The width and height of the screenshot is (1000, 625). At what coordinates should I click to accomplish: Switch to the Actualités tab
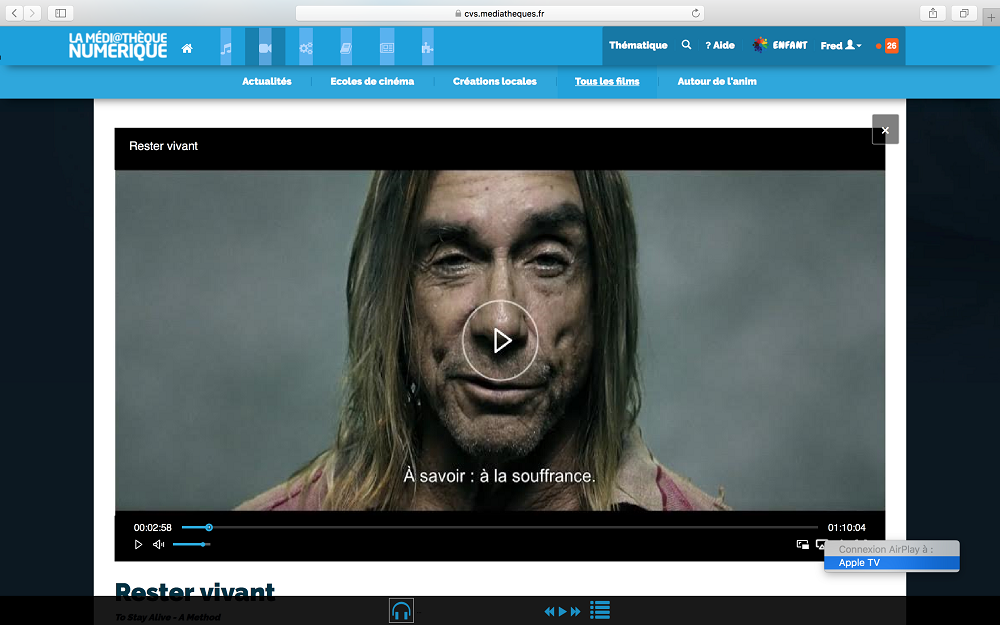[267, 81]
